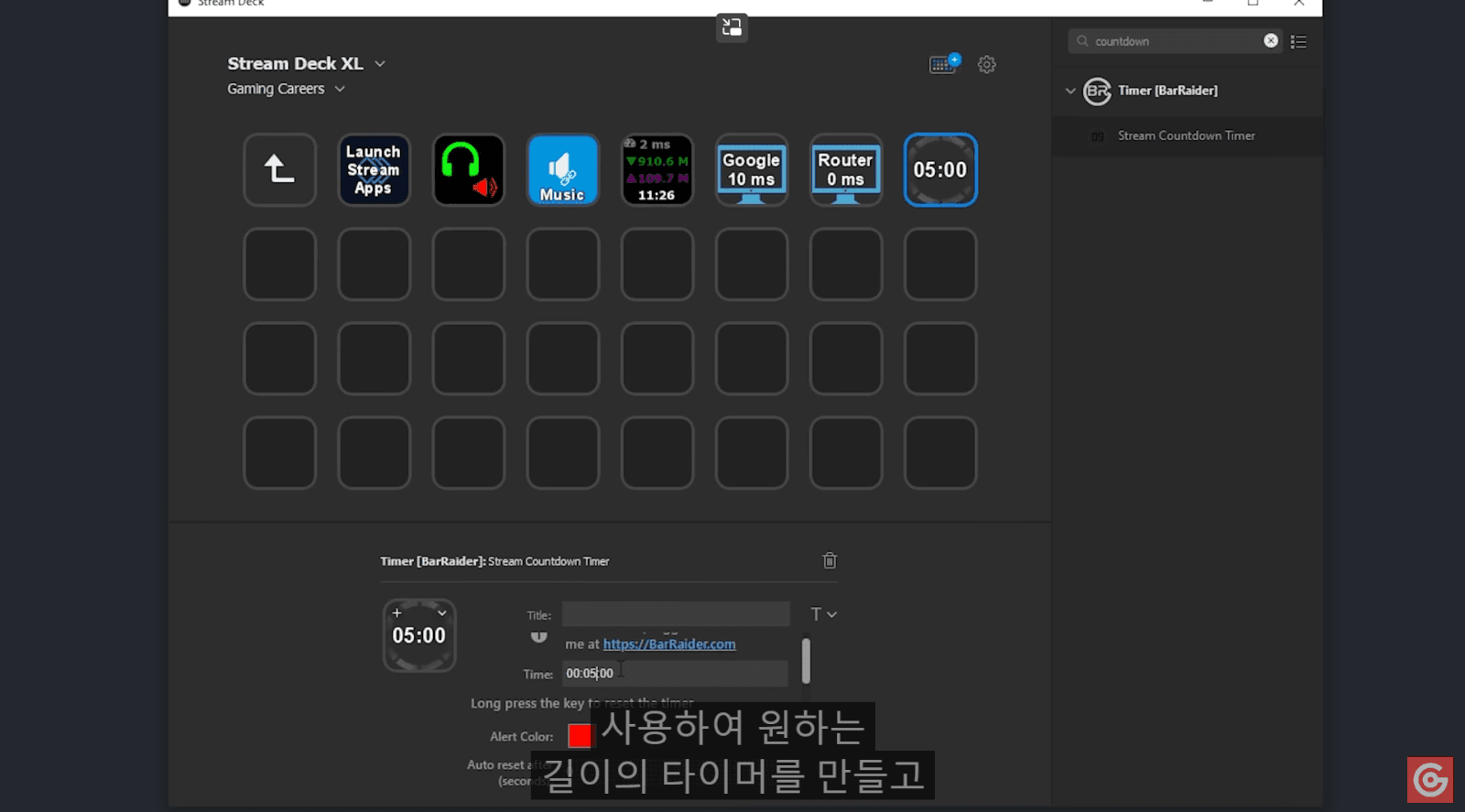Delete the timer action with trash icon
The width and height of the screenshot is (1465, 812).
(830, 560)
